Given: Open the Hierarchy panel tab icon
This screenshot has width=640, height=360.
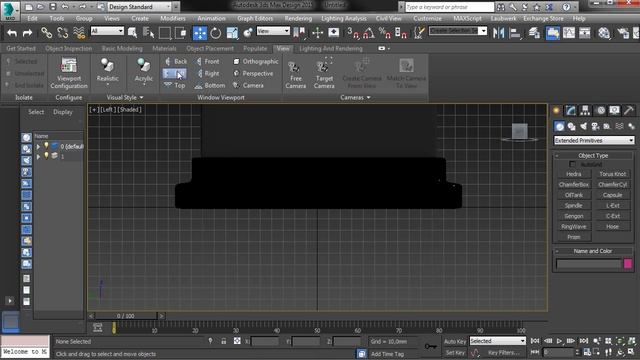Looking at the screenshot, I should click(585, 110).
